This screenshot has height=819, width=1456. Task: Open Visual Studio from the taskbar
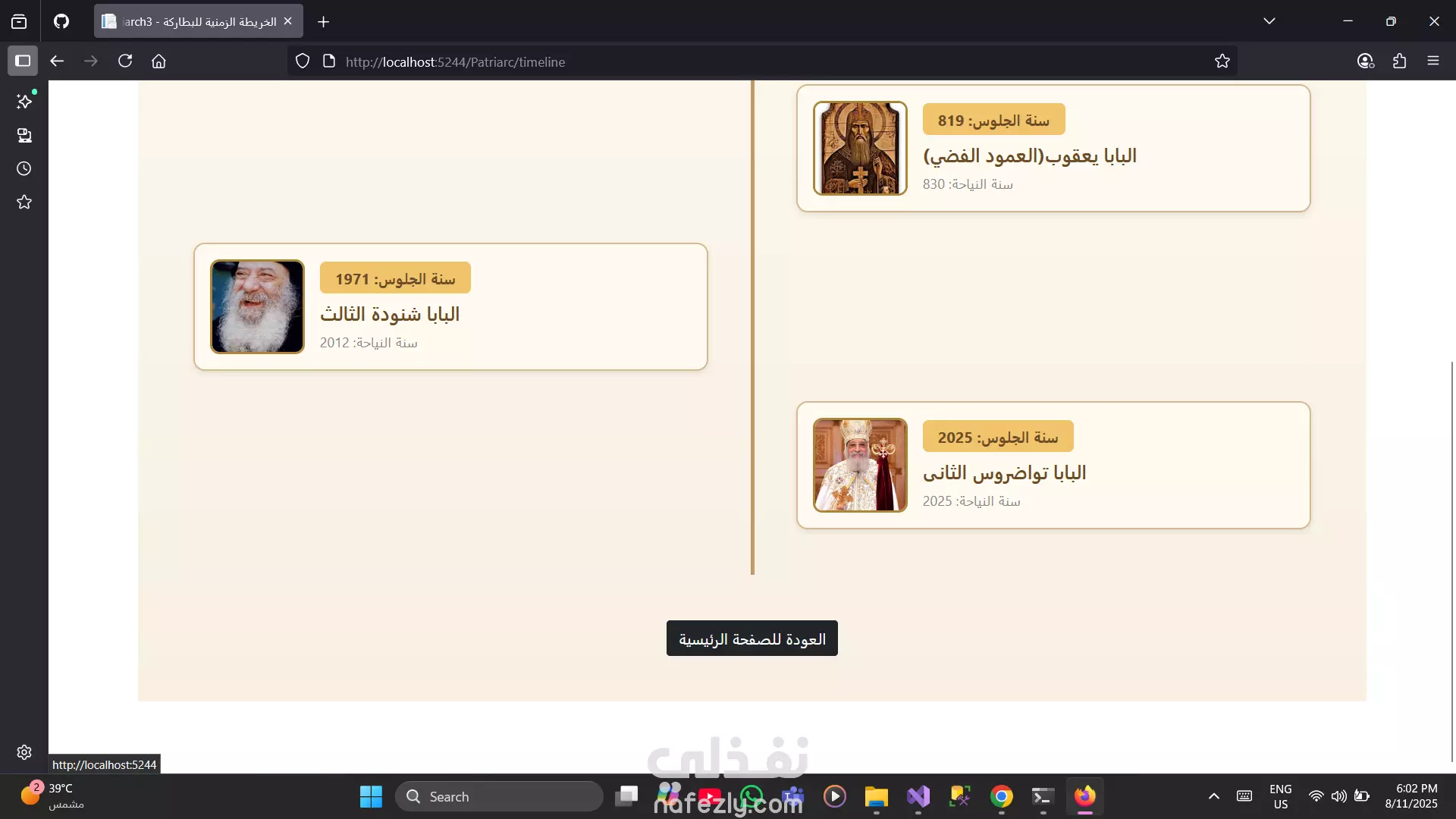coord(918,796)
